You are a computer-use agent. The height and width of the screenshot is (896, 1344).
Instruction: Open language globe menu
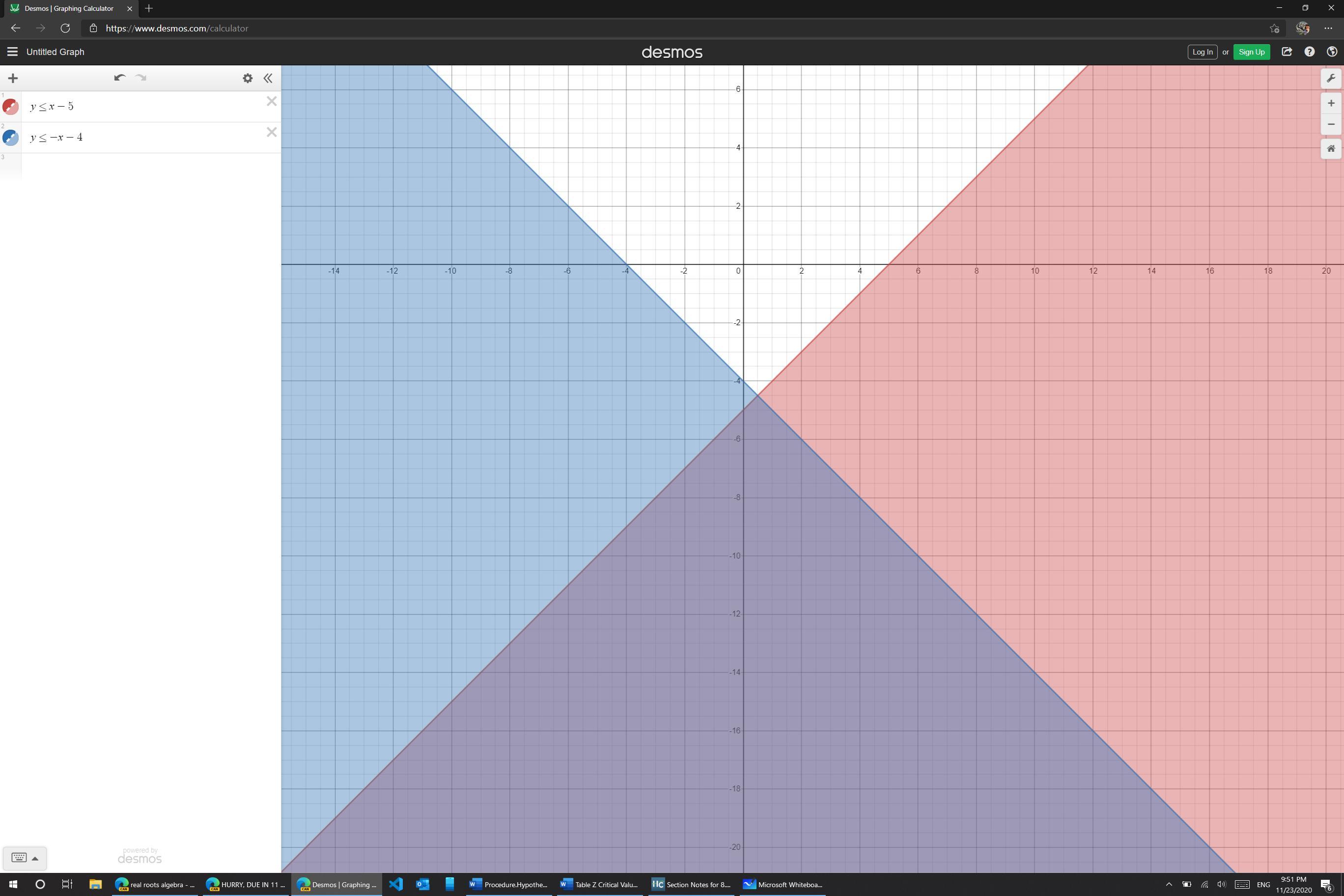click(x=1331, y=52)
